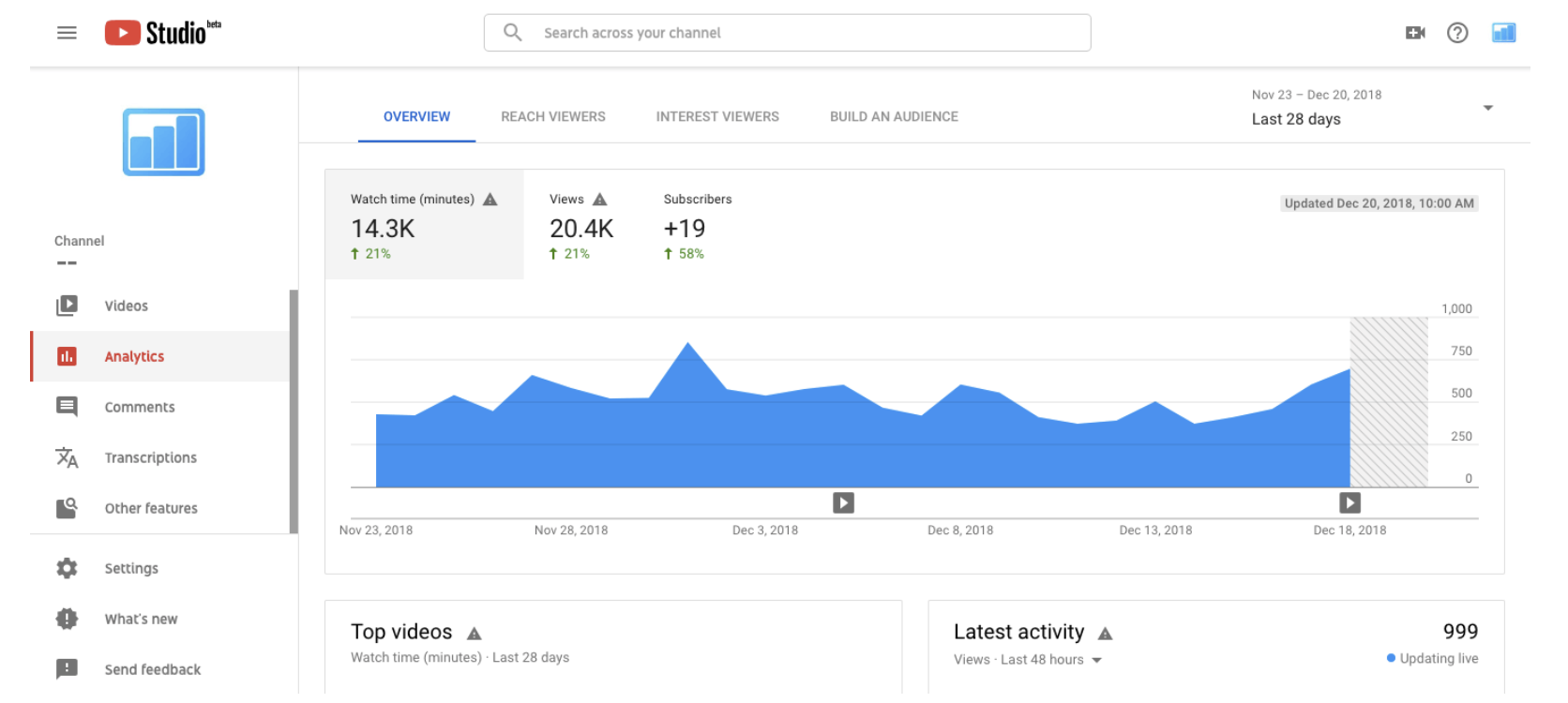Click the Analytics bar chart icon

tap(67, 356)
